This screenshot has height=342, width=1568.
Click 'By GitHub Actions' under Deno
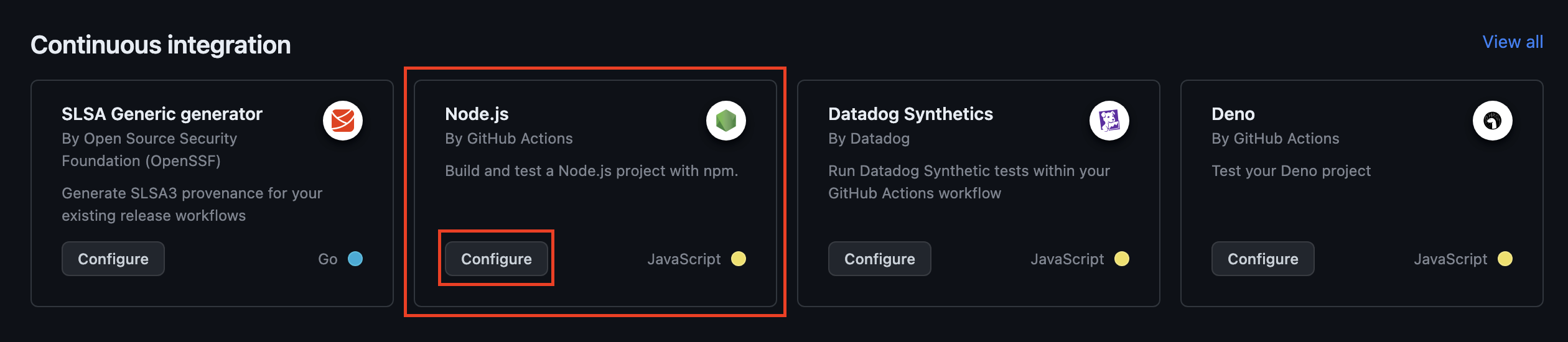pos(1276,139)
